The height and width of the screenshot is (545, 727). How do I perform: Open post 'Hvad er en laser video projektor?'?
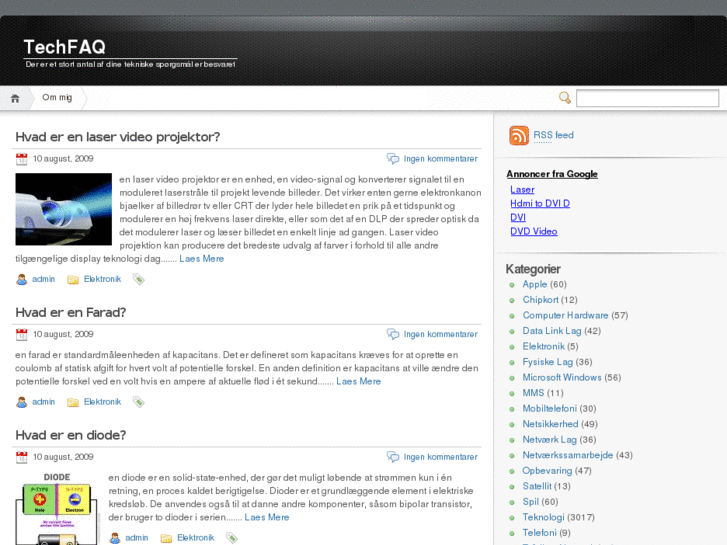(118, 137)
